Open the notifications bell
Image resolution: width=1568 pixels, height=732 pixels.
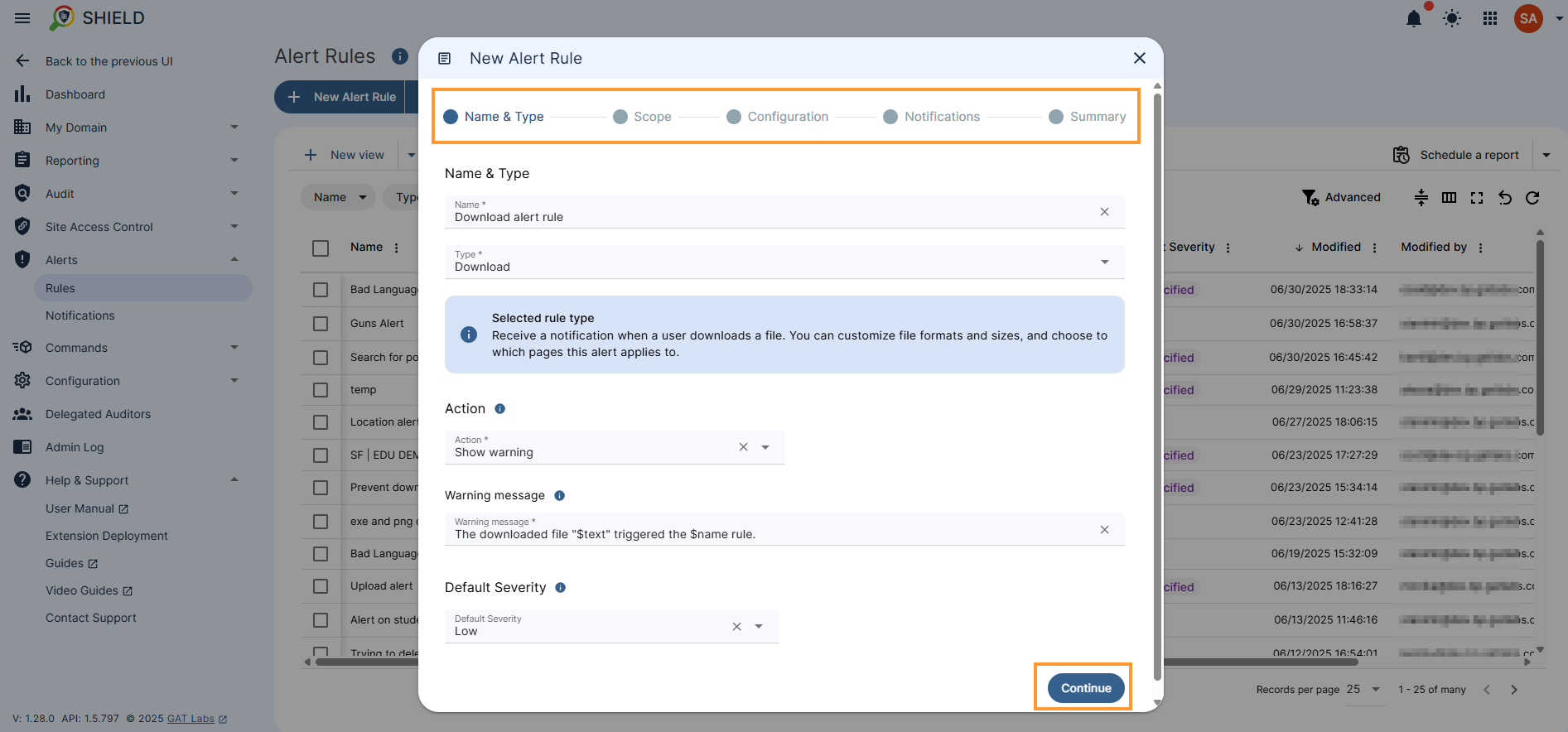coord(1414,18)
